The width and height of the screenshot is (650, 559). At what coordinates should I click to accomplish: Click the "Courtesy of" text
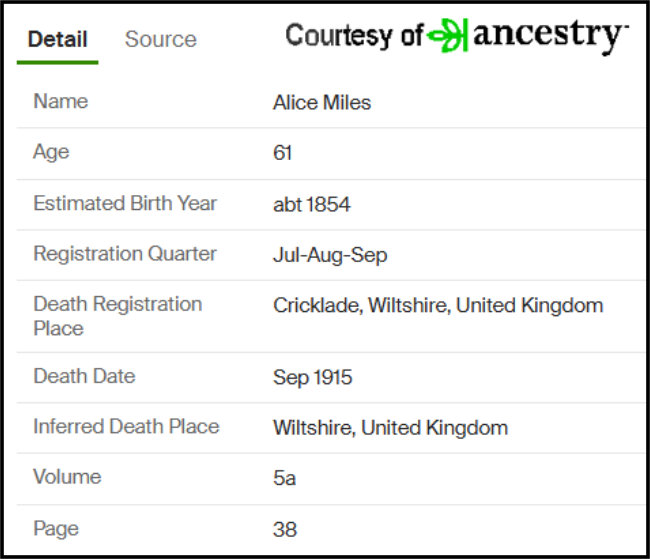click(x=354, y=37)
